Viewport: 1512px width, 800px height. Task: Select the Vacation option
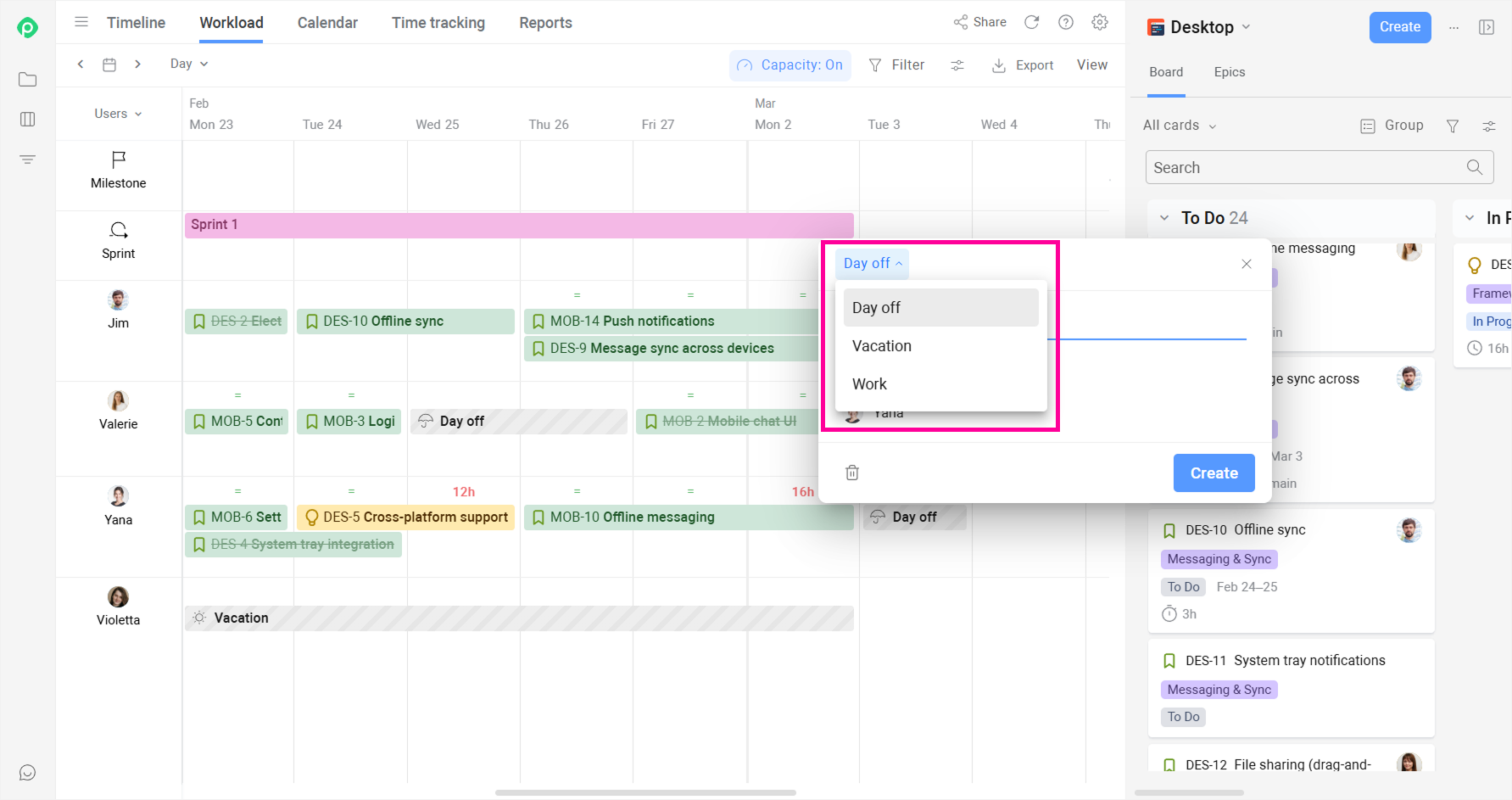pos(941,346)
